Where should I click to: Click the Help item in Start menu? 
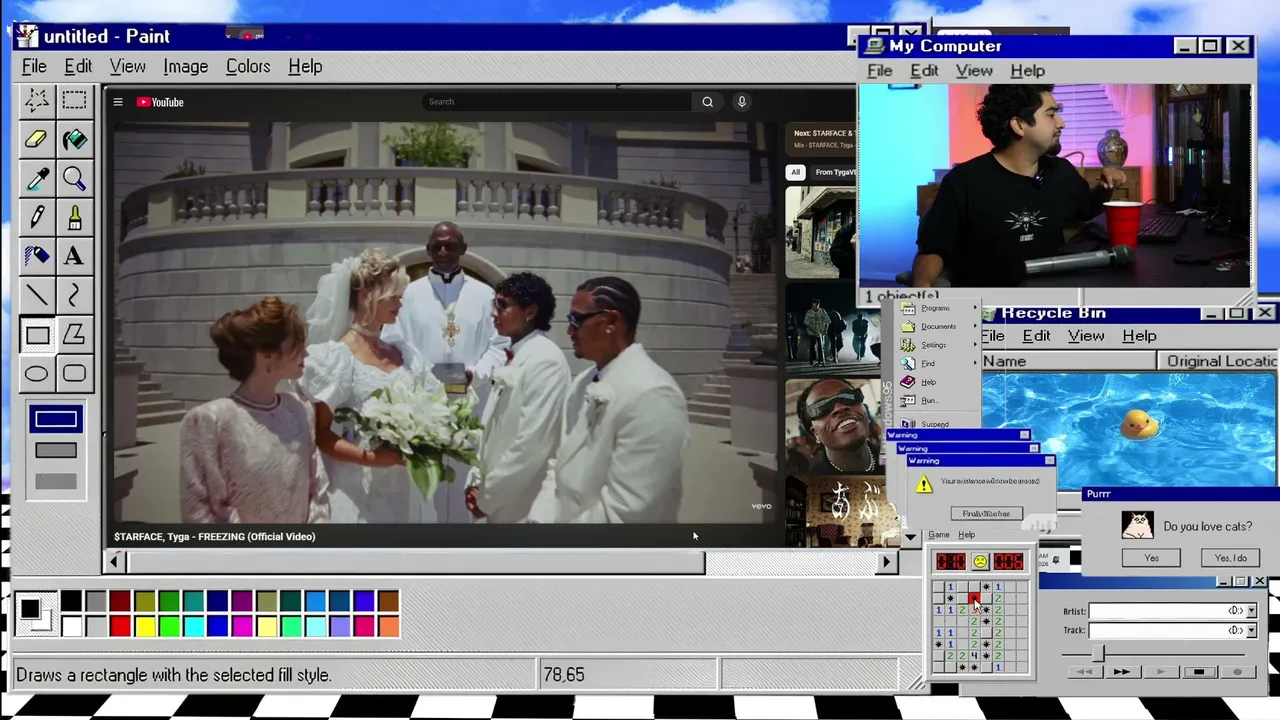pos(929,382)
